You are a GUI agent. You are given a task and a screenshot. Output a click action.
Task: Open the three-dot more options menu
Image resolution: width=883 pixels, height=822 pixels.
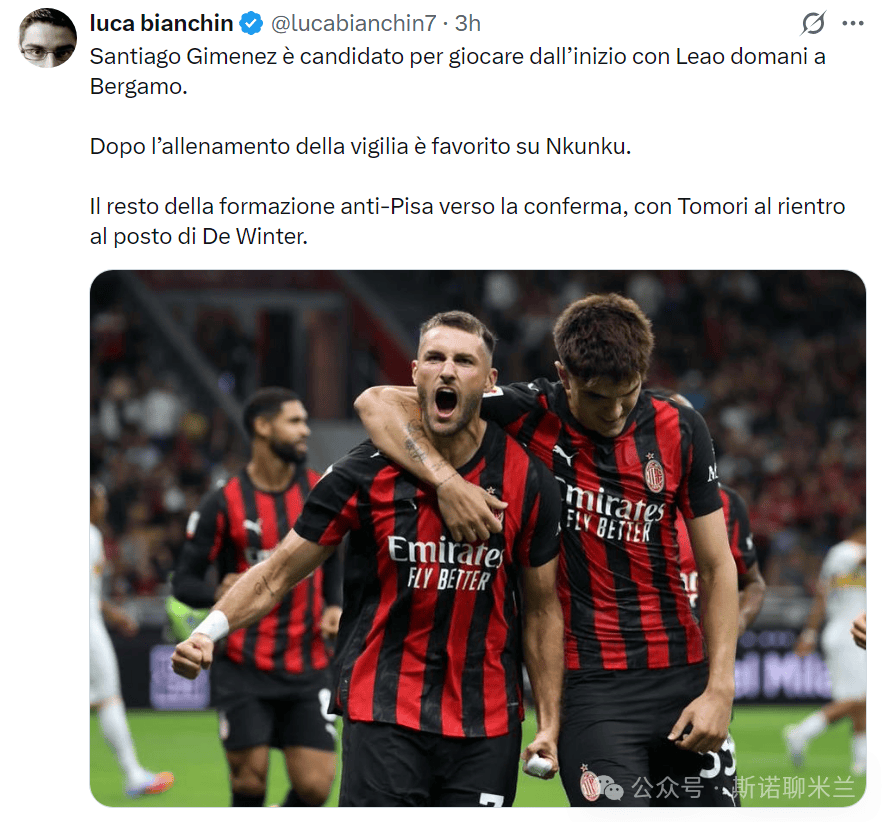click(x=853, y=23)
